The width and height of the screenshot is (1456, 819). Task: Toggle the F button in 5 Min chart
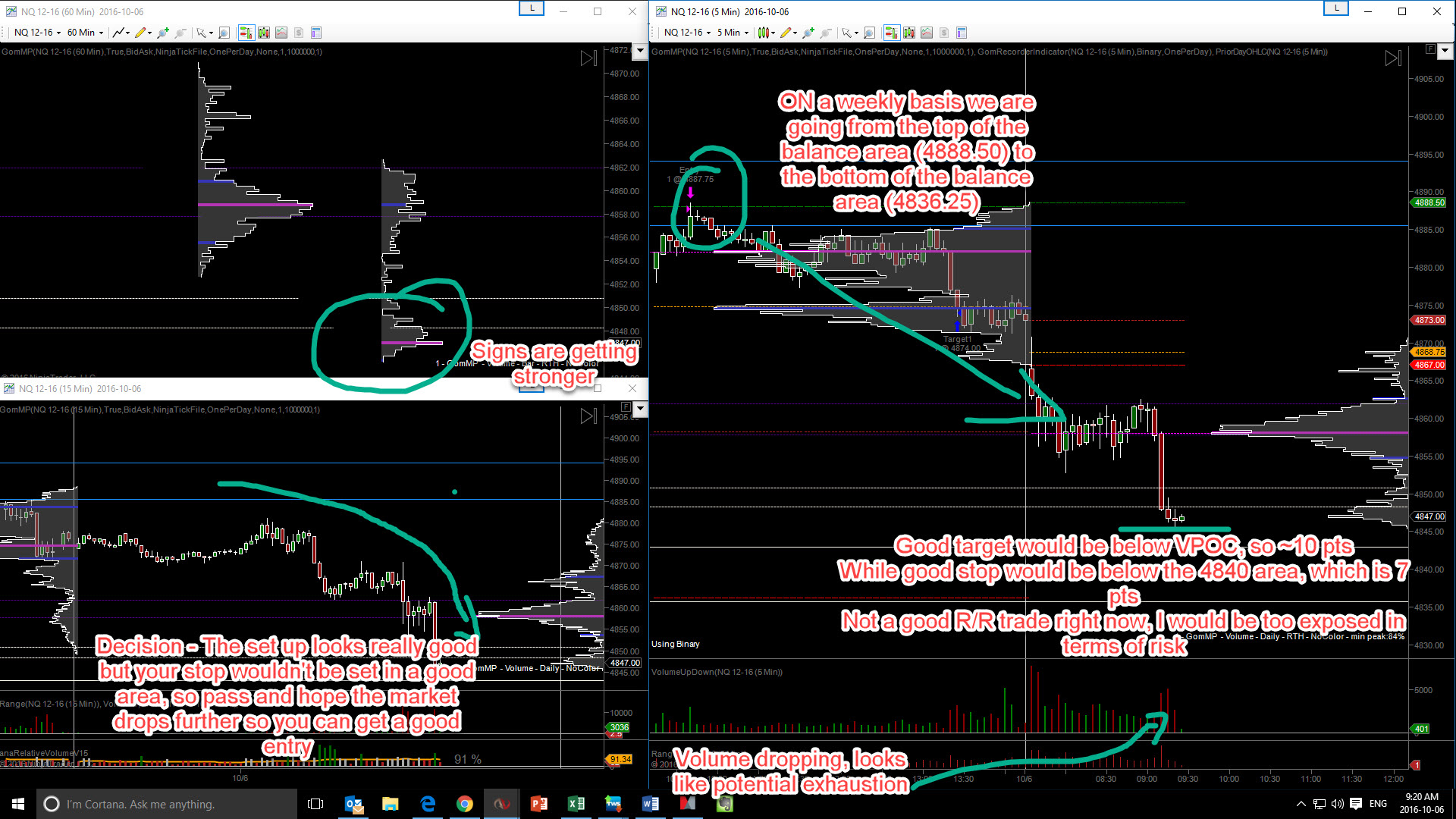[x=1429, y=49]
